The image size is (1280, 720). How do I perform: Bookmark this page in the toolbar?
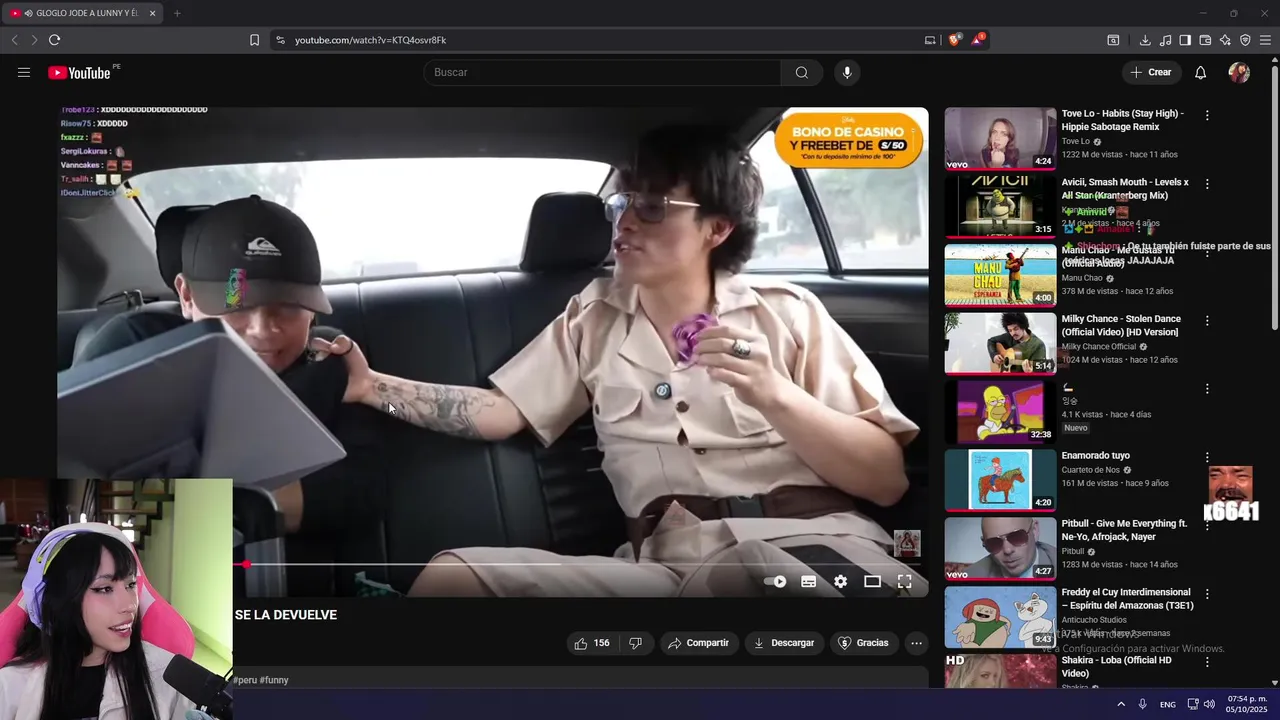(254, 40)
